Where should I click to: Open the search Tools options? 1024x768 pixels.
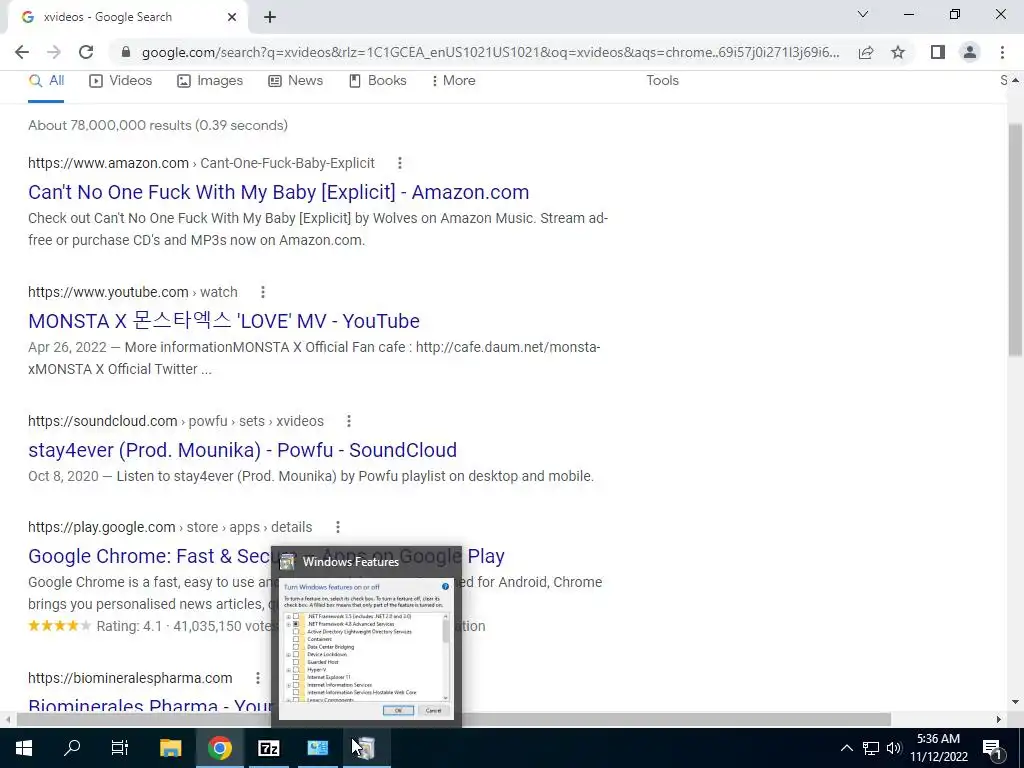tap(662, 80)
